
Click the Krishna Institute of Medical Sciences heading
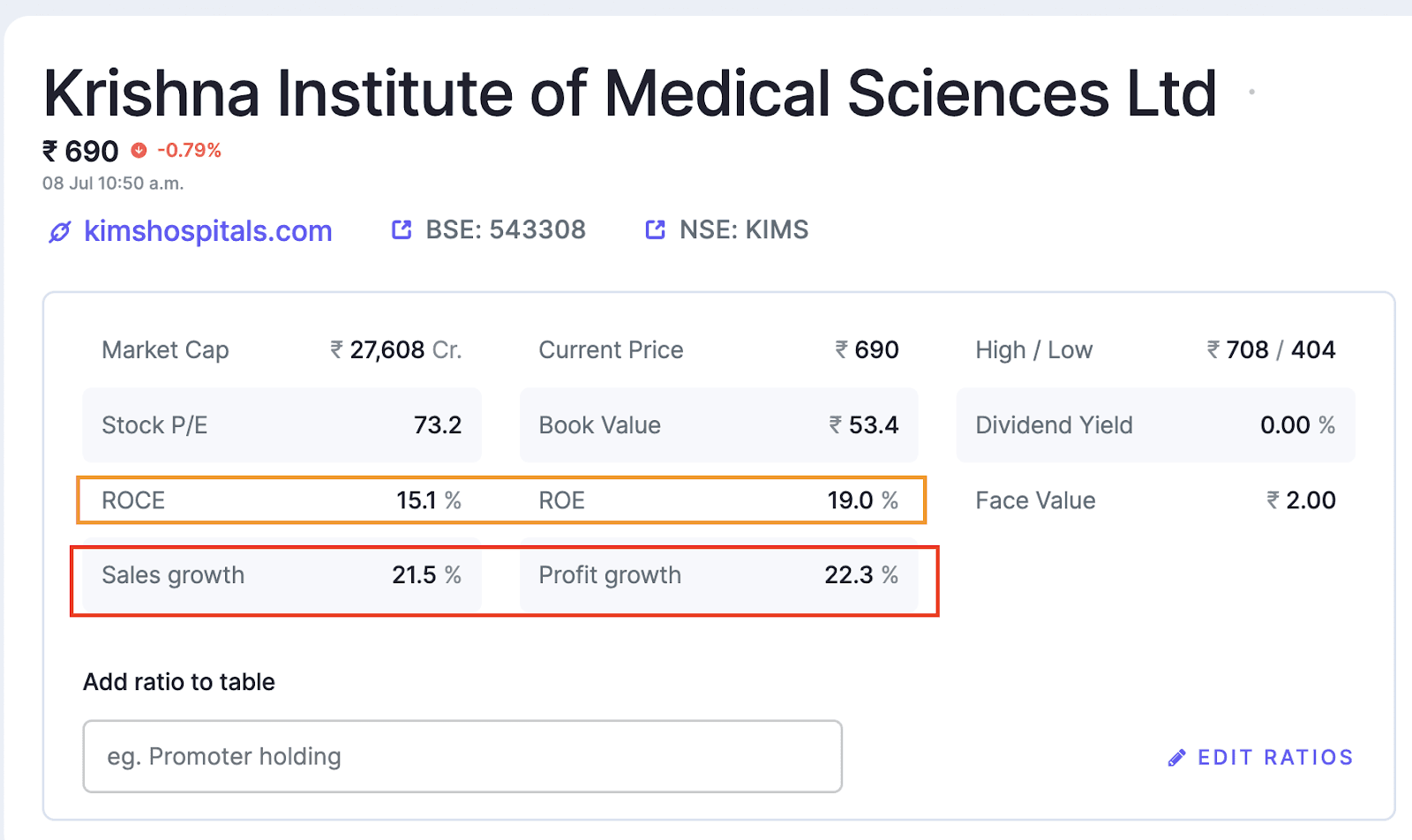pyautogui.click(x=630, y=94)
